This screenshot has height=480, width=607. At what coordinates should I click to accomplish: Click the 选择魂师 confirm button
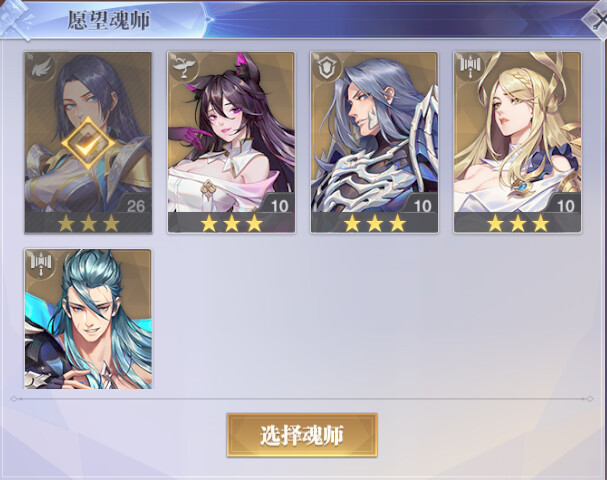[302, 435]
